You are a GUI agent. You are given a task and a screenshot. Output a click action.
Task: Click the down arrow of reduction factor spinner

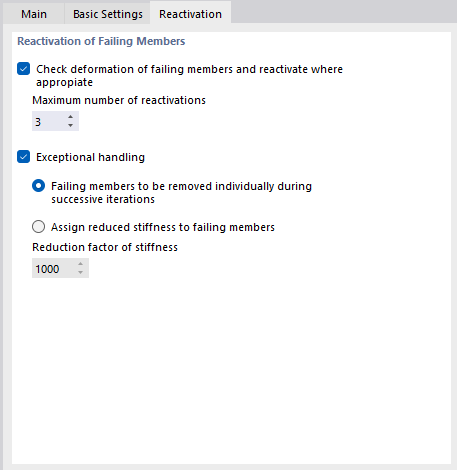[x=80, y=272]
